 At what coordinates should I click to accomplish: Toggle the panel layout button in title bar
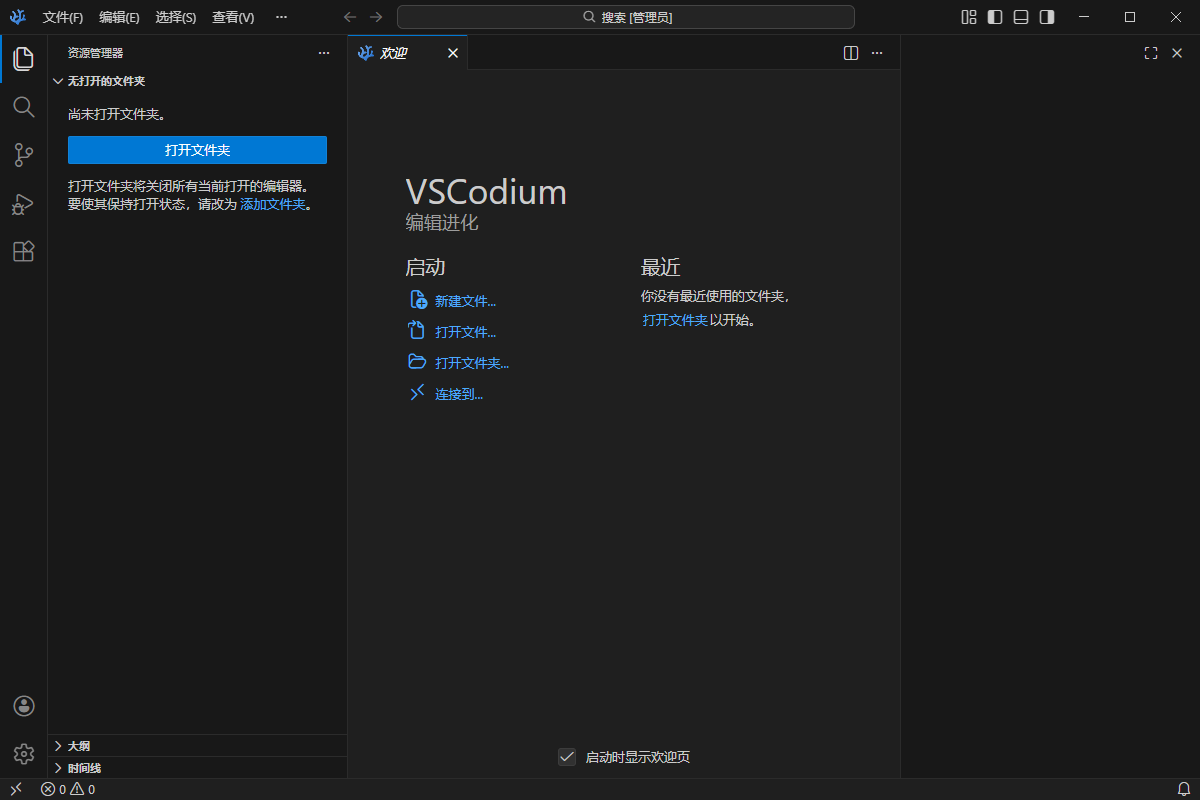(x=1021, y=17)
